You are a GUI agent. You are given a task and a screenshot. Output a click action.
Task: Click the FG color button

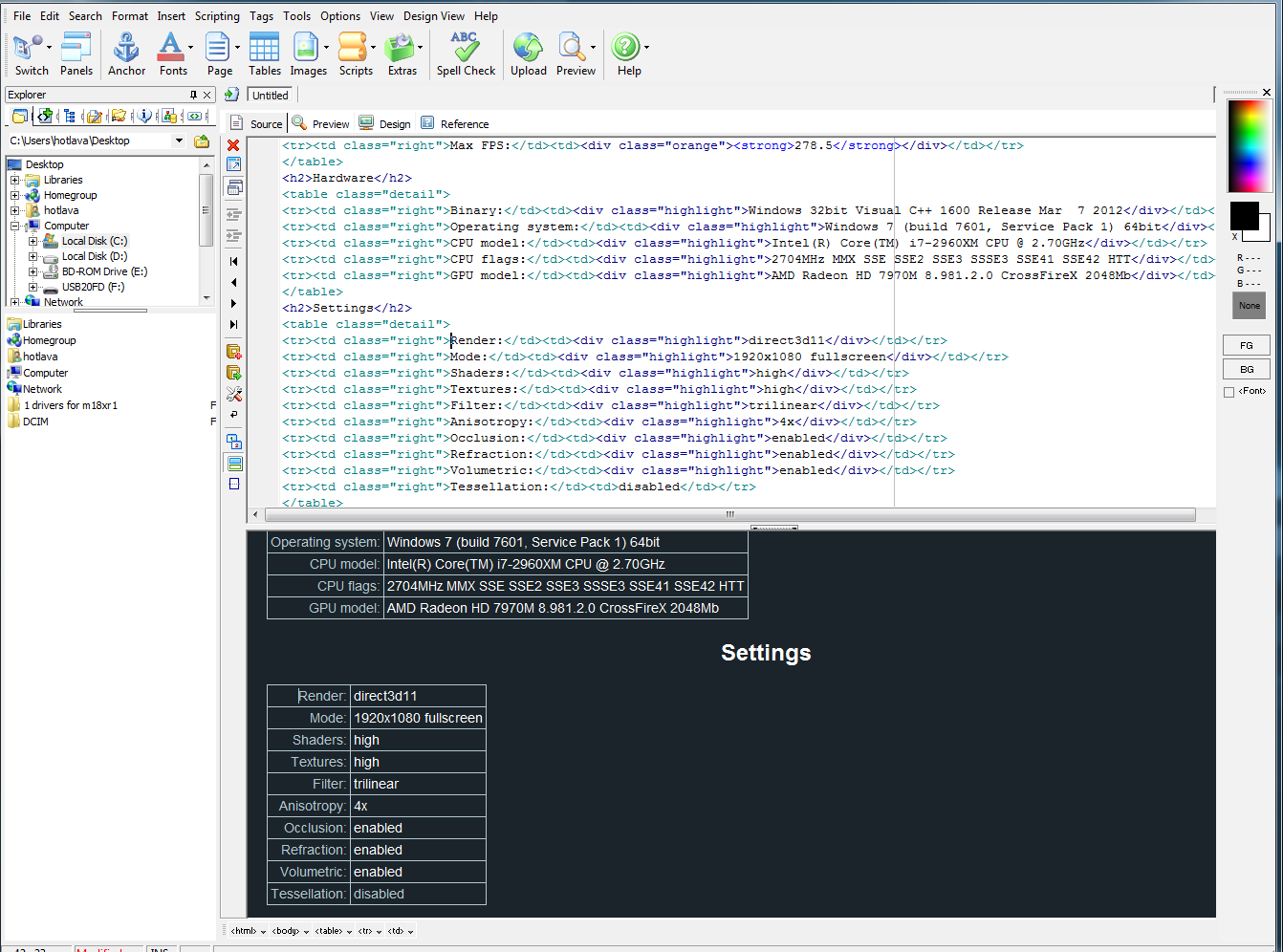(x=1247, y=345)
